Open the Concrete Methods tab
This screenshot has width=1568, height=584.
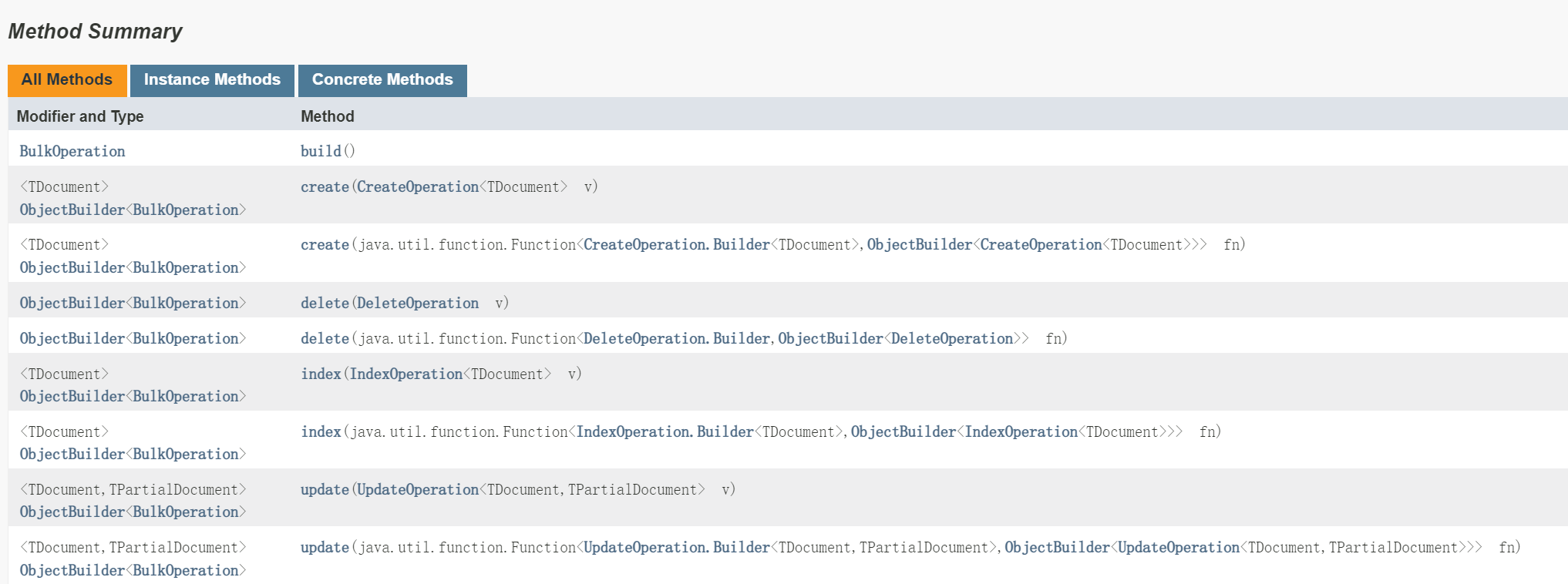coord(382,80)
